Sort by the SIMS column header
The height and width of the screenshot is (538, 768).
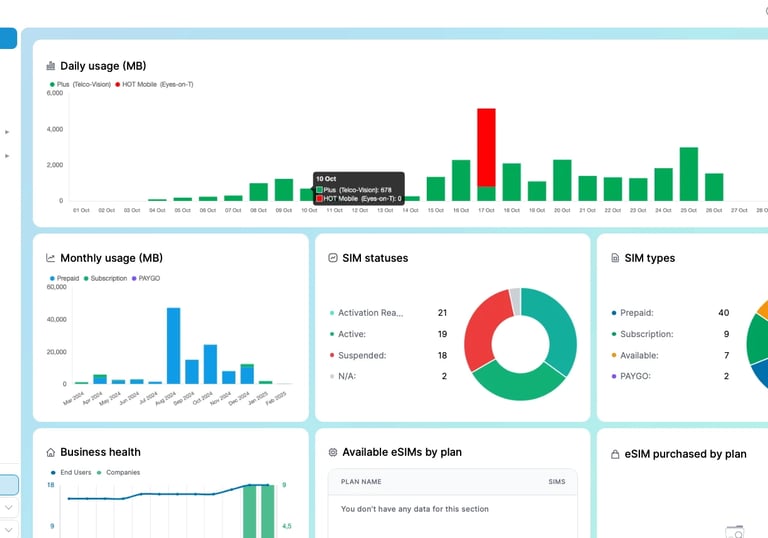(x=557, y=482)
